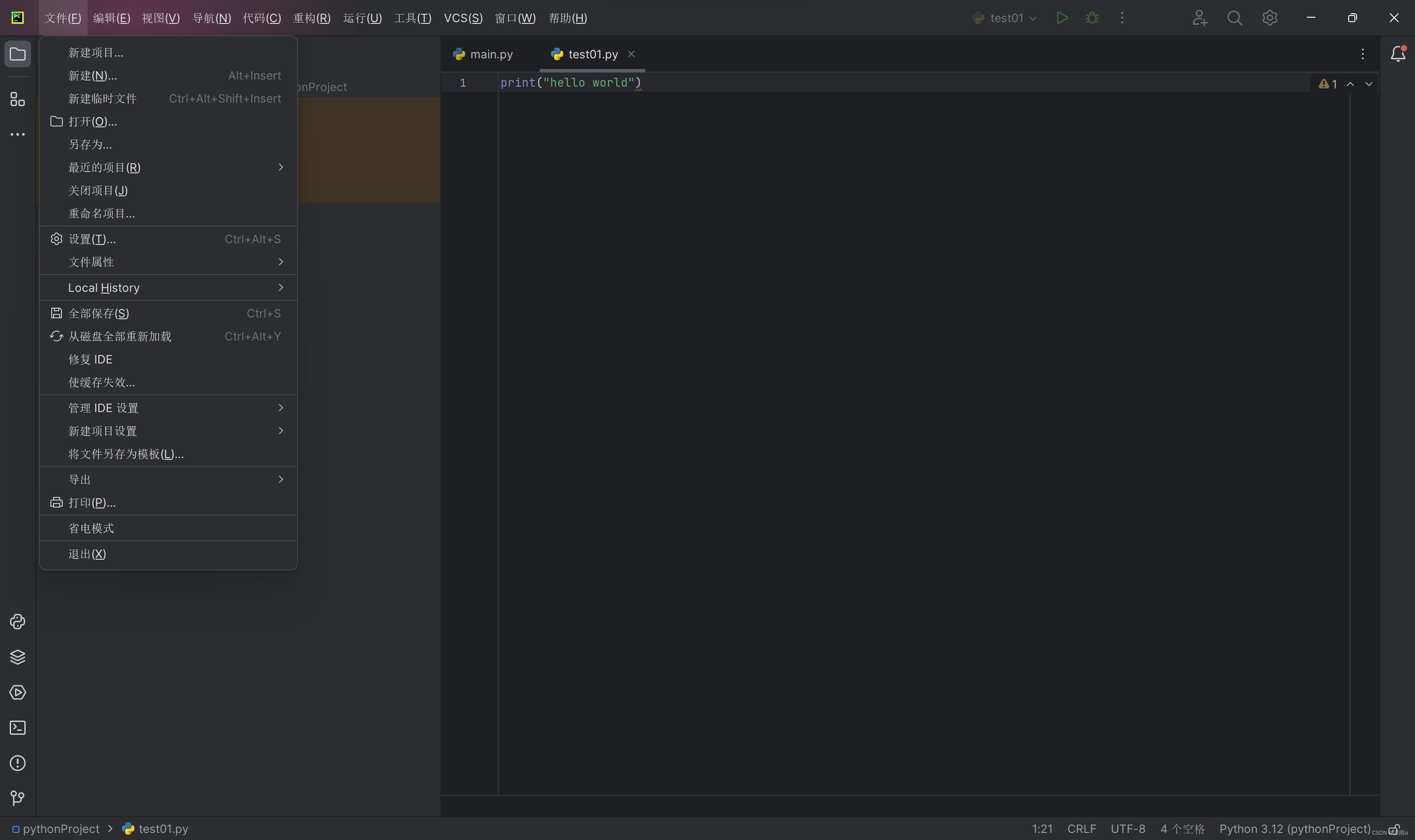Viewport: 1415px width, 840px height.
Task: Open the Debug tool icon
Action: [x=1092, y=18]
